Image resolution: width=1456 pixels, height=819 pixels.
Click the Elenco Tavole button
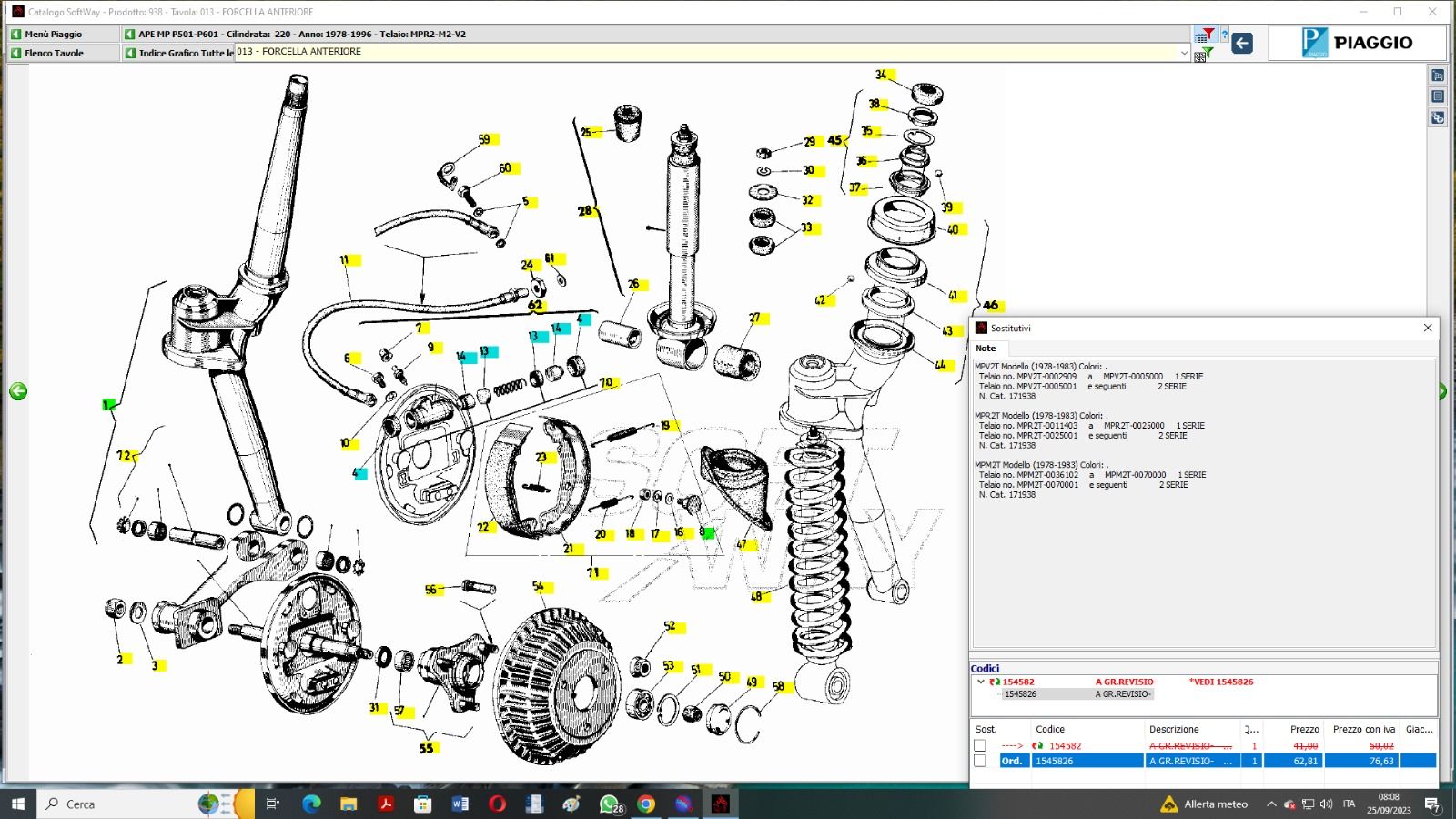54,53
